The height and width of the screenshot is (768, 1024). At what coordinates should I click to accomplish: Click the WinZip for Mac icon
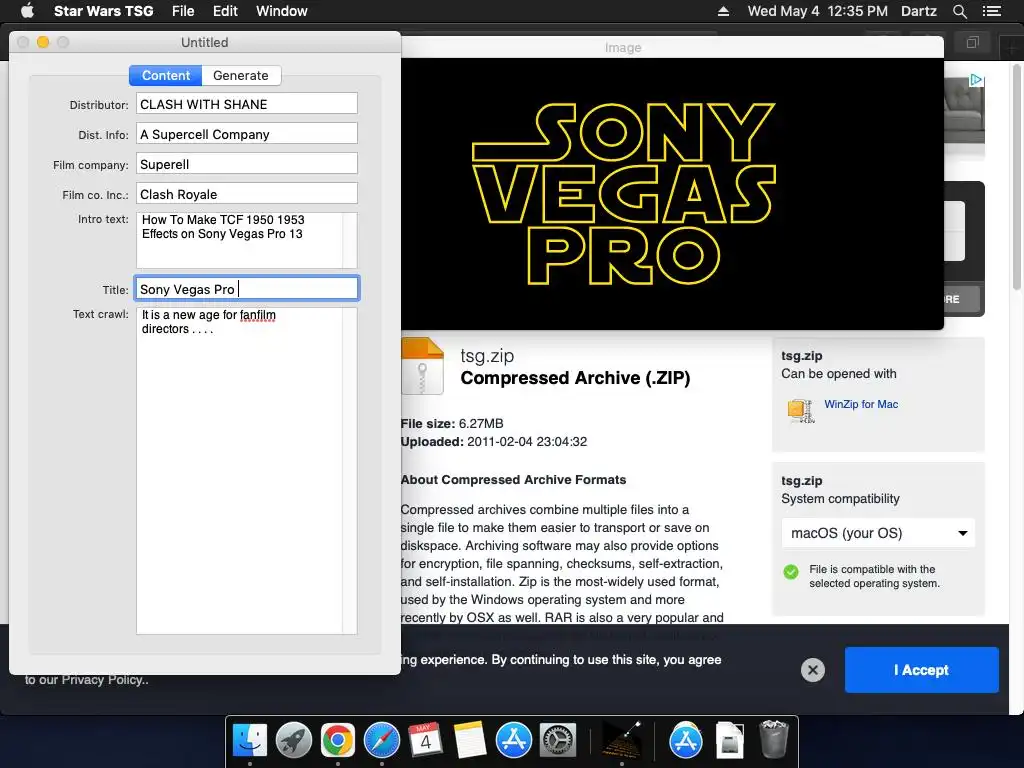[x=801, y=411]
